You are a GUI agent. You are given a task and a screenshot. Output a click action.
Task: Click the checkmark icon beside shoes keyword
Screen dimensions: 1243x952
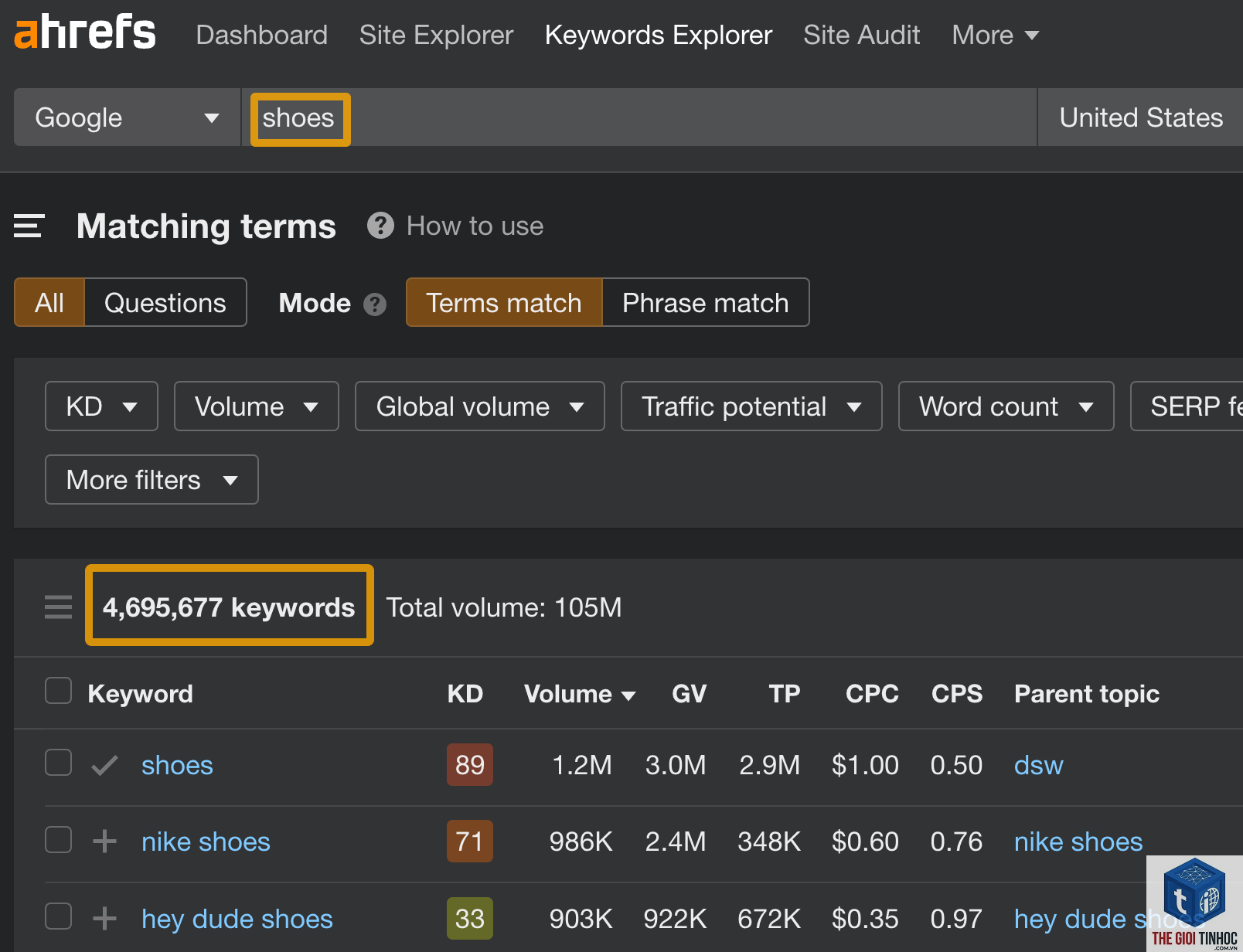click(104, 765)
